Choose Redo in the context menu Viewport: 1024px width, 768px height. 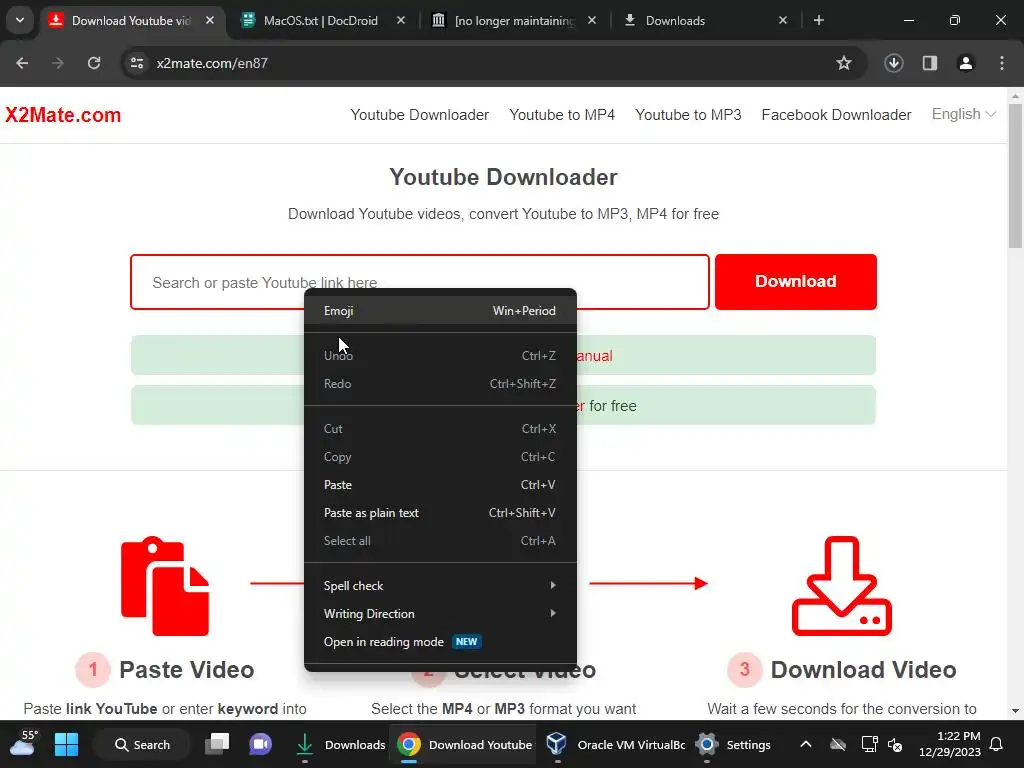440,384
